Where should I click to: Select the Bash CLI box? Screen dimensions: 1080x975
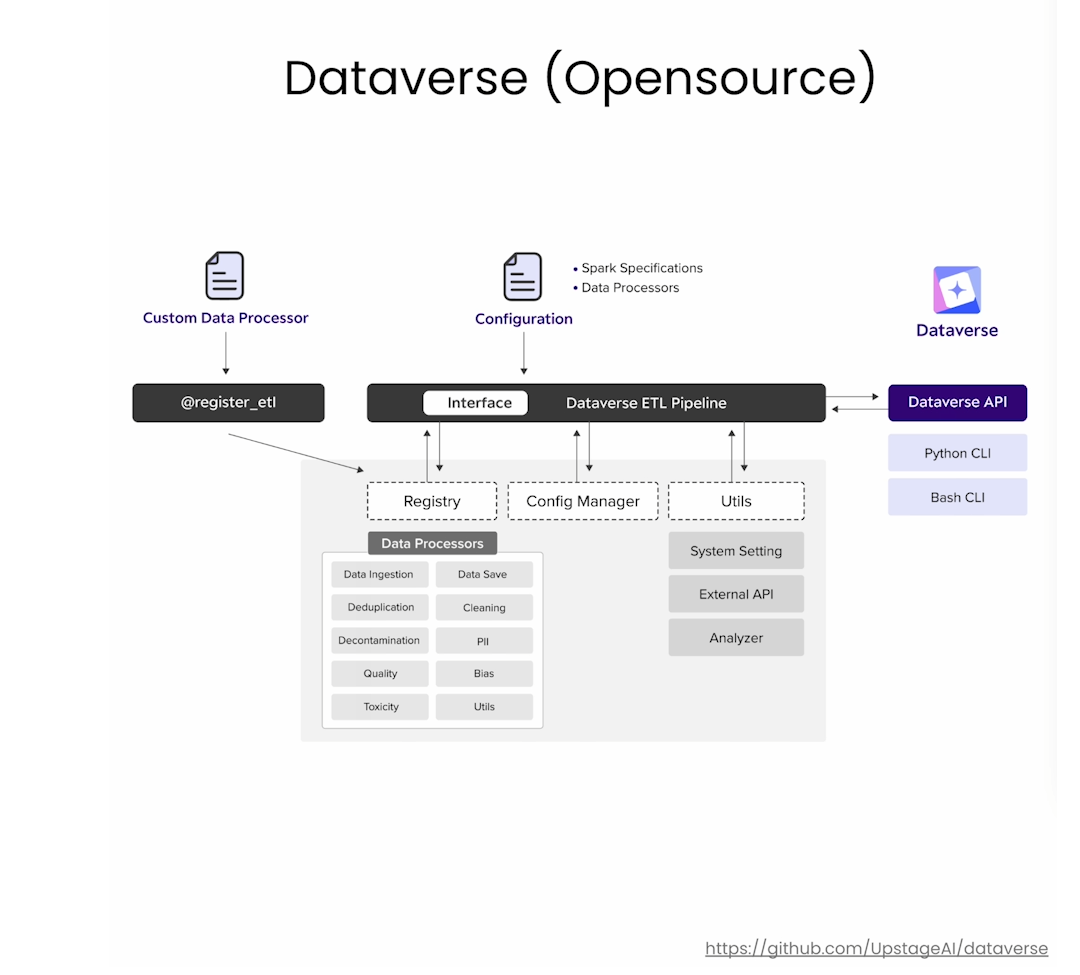pos(957,497)
